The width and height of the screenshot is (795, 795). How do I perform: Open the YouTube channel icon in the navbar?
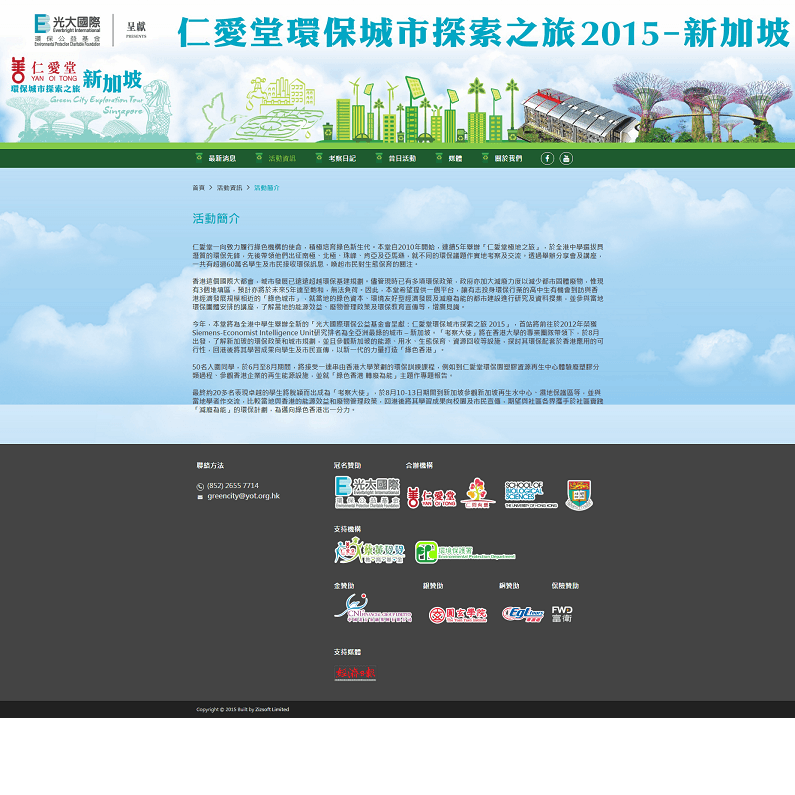pyautogui.click(x=566, y=158)
